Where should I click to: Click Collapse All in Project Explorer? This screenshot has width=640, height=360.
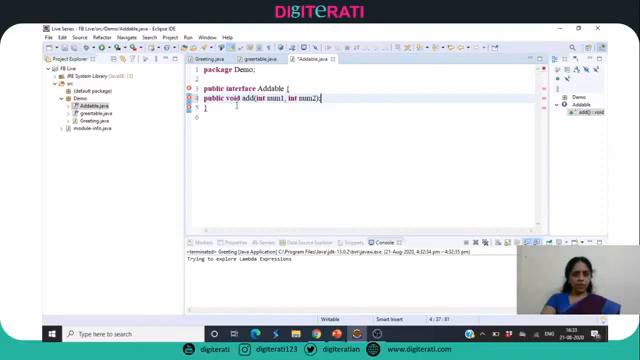[113, 59]
